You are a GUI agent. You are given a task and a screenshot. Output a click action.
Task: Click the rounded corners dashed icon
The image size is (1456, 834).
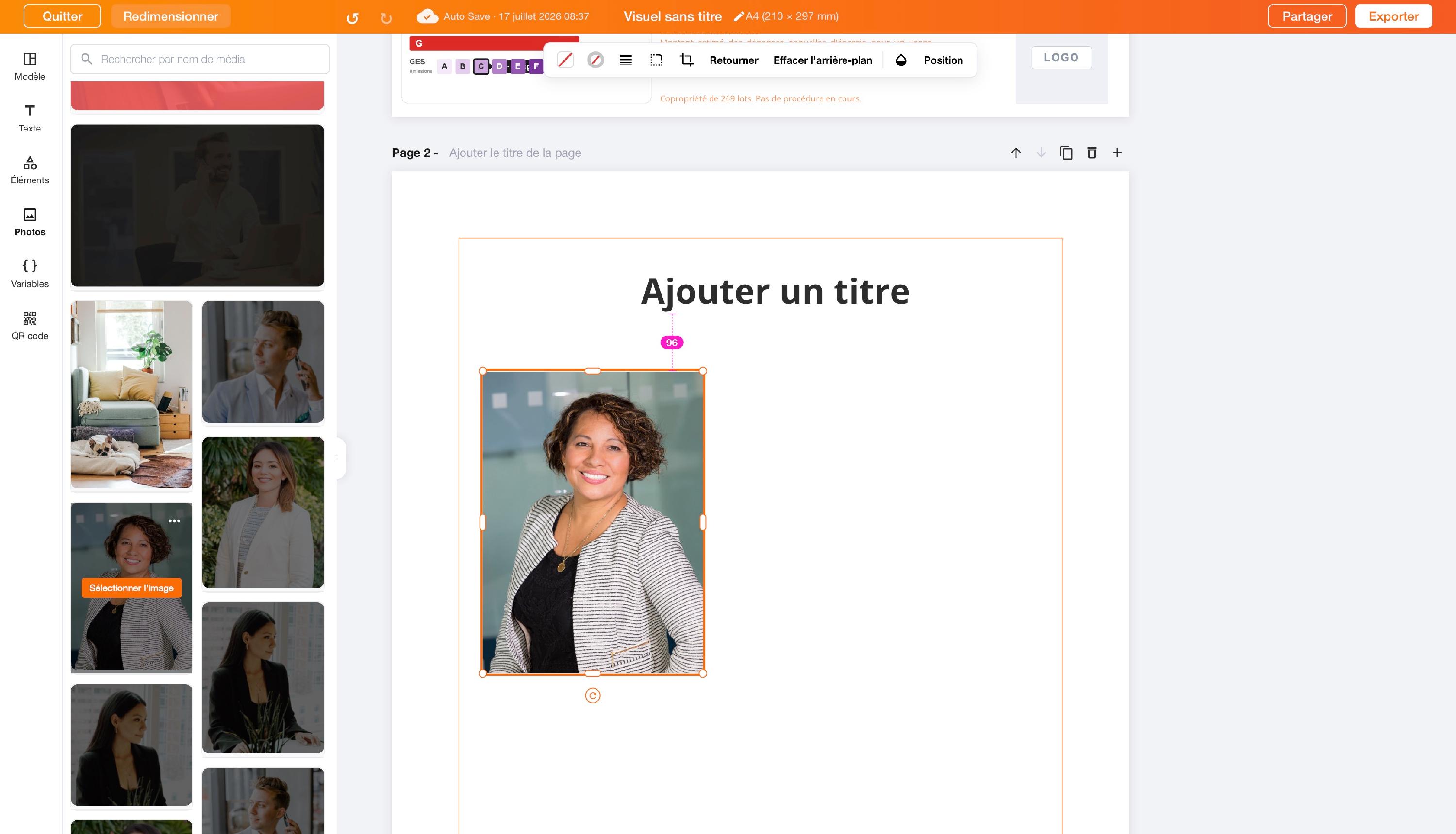tap(656, 60)
